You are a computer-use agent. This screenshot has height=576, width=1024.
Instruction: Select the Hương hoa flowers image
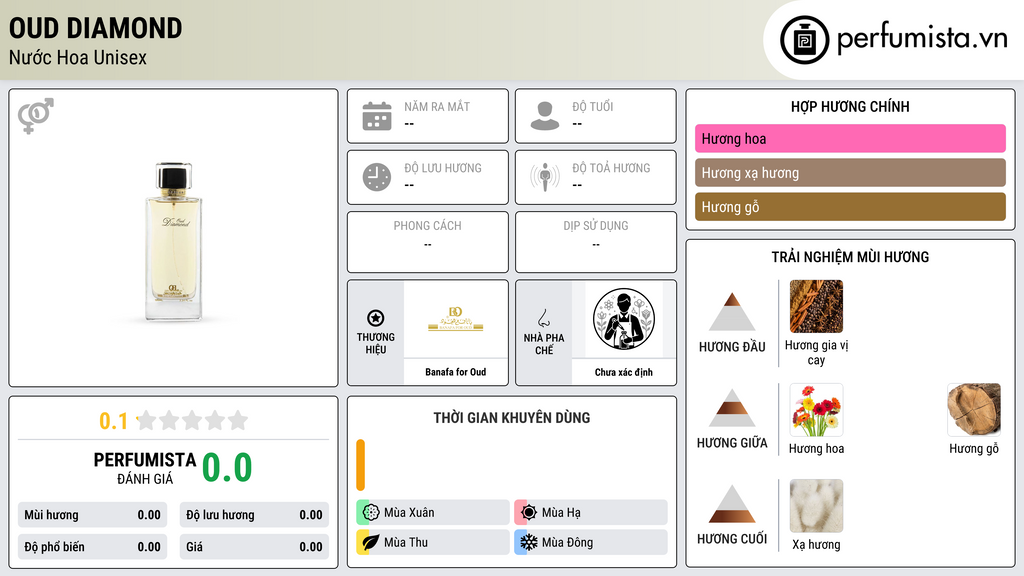(816, 409)
